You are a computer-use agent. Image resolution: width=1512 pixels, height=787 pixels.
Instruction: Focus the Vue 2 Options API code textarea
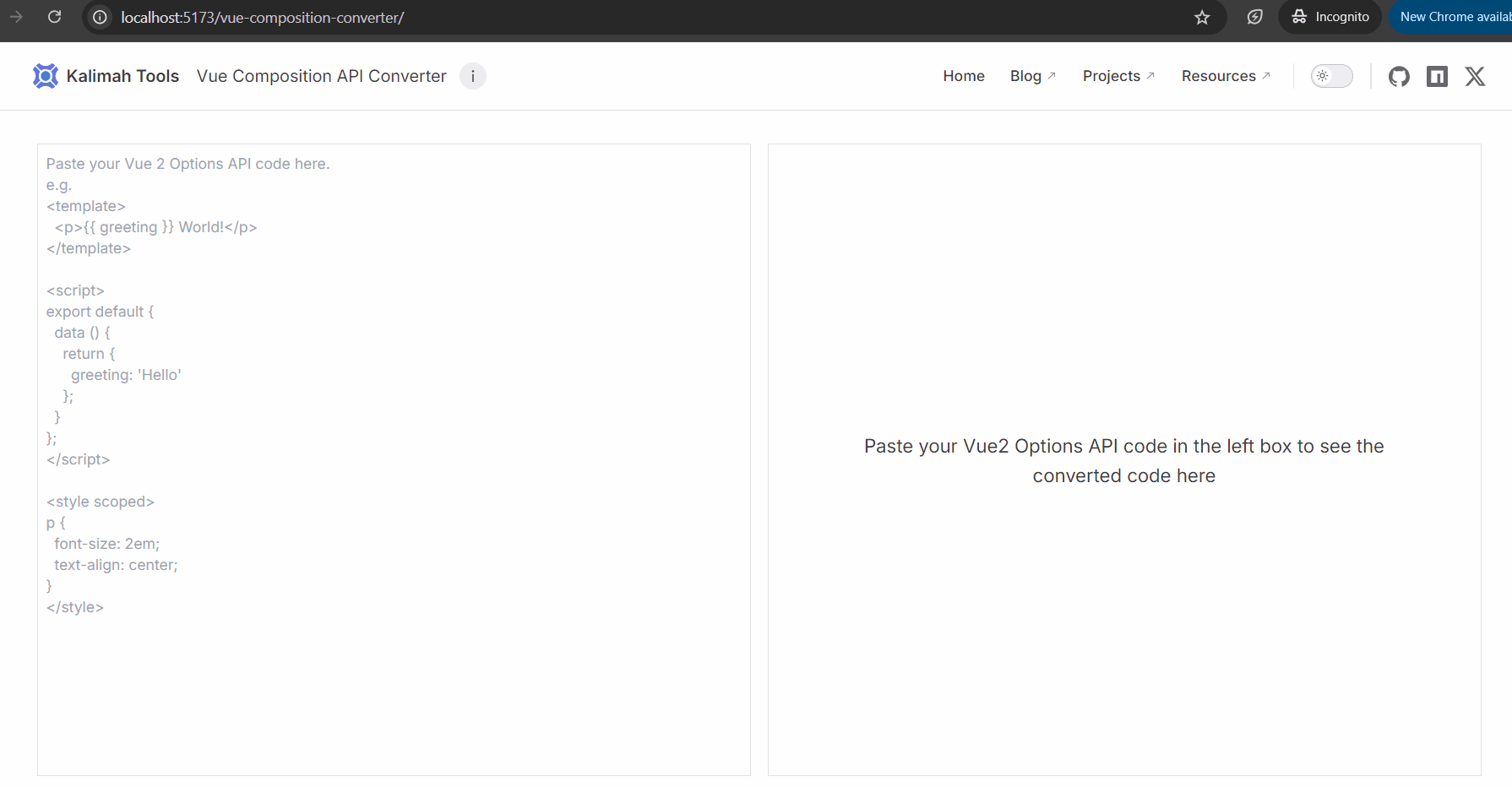[394, 459]
